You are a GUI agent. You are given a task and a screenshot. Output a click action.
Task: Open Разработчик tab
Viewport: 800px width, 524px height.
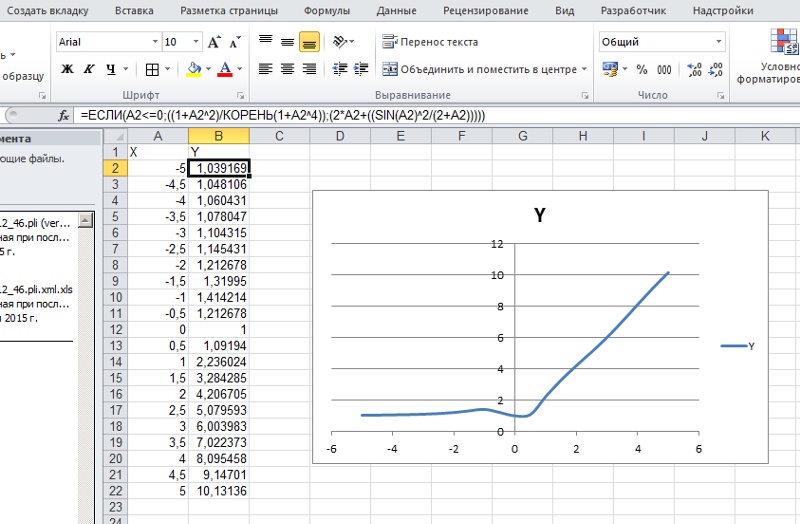coord(633,11)
